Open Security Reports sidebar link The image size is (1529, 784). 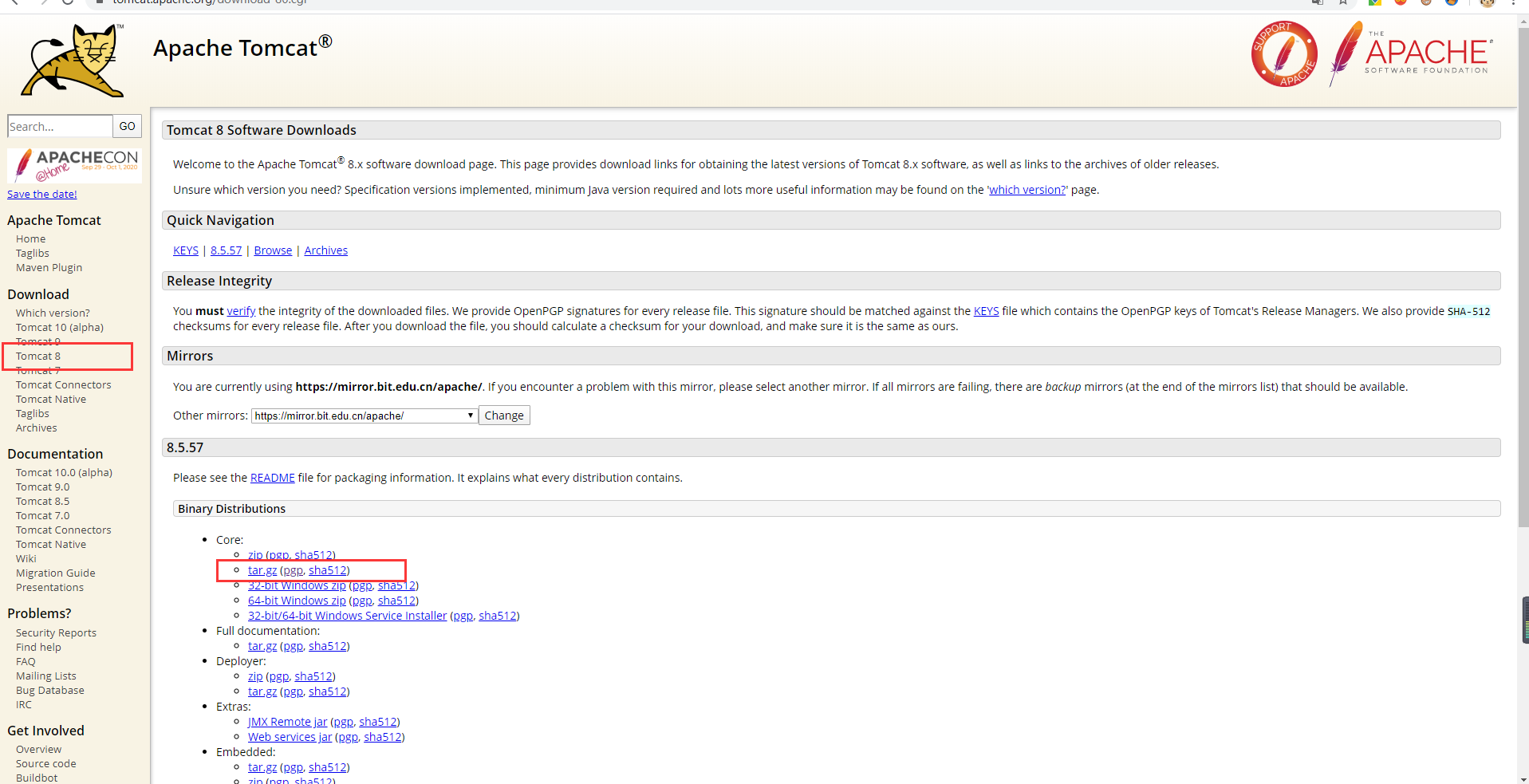coord(56,632)
